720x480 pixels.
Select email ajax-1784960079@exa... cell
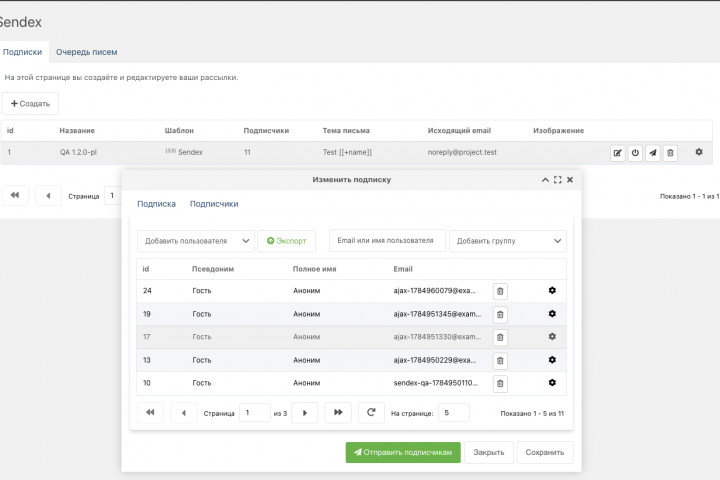(435, 291)
